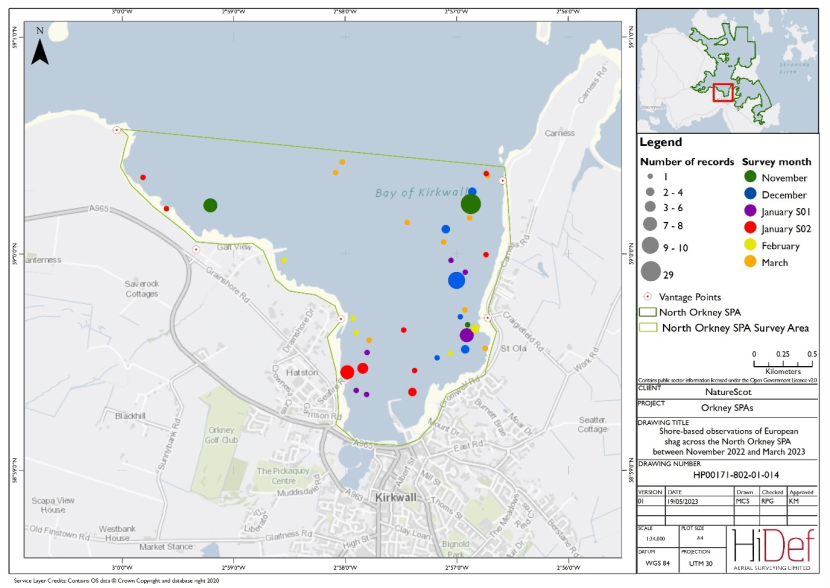Select the red January S02 legend swatch
Viewport: 830px width, 588px height.
(x=750, y=228)
